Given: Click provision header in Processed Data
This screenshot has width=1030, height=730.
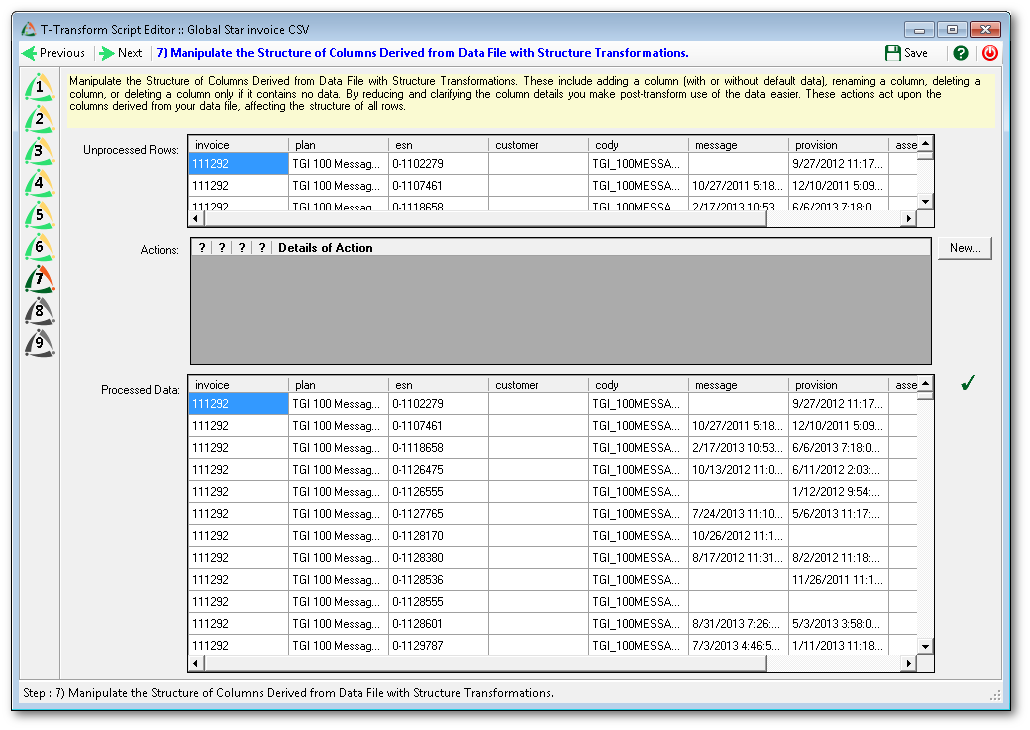Looking at the screenshot, I should coord(838,385).
